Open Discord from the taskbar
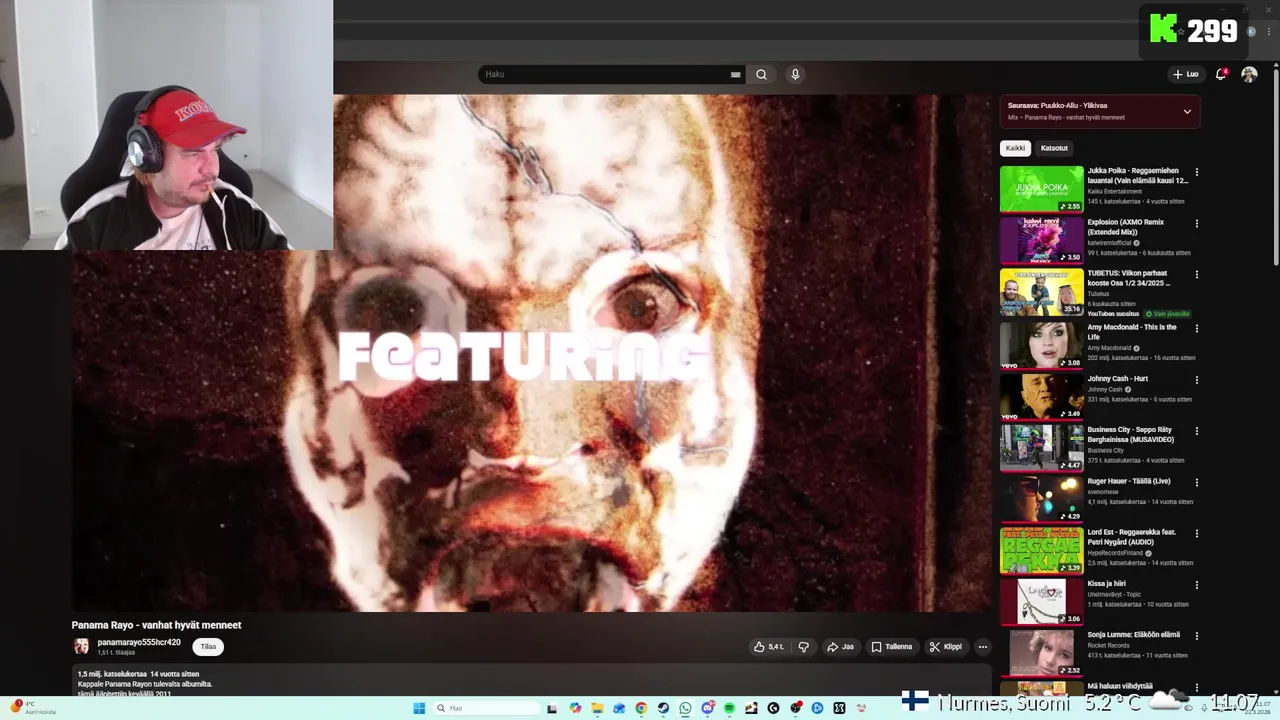This screenshot has height=720, width=1280. coord(708,708)
